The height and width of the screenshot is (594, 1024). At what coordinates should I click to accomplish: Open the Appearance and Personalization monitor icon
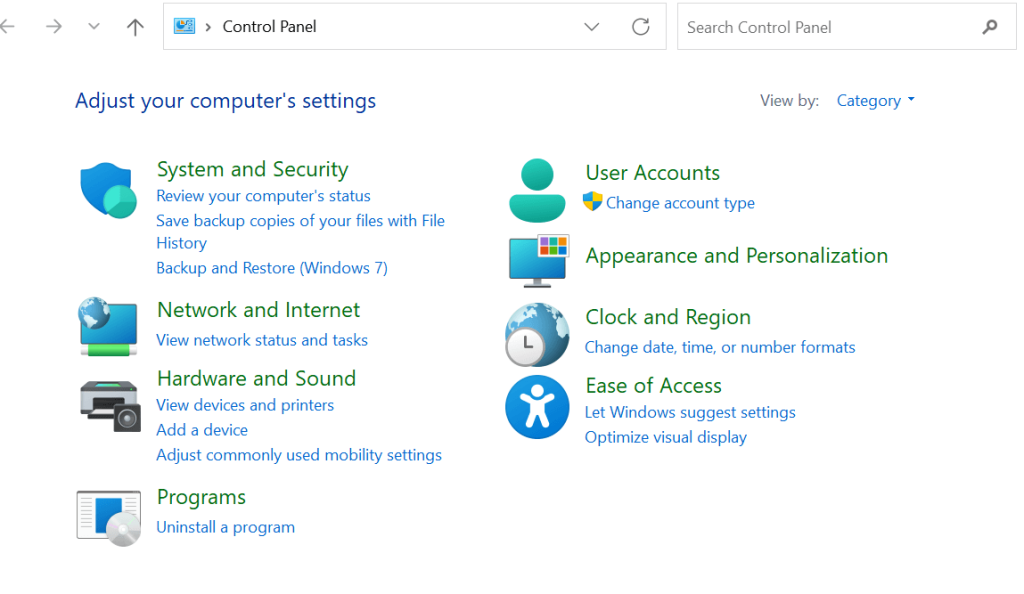[x=538, y=260]
